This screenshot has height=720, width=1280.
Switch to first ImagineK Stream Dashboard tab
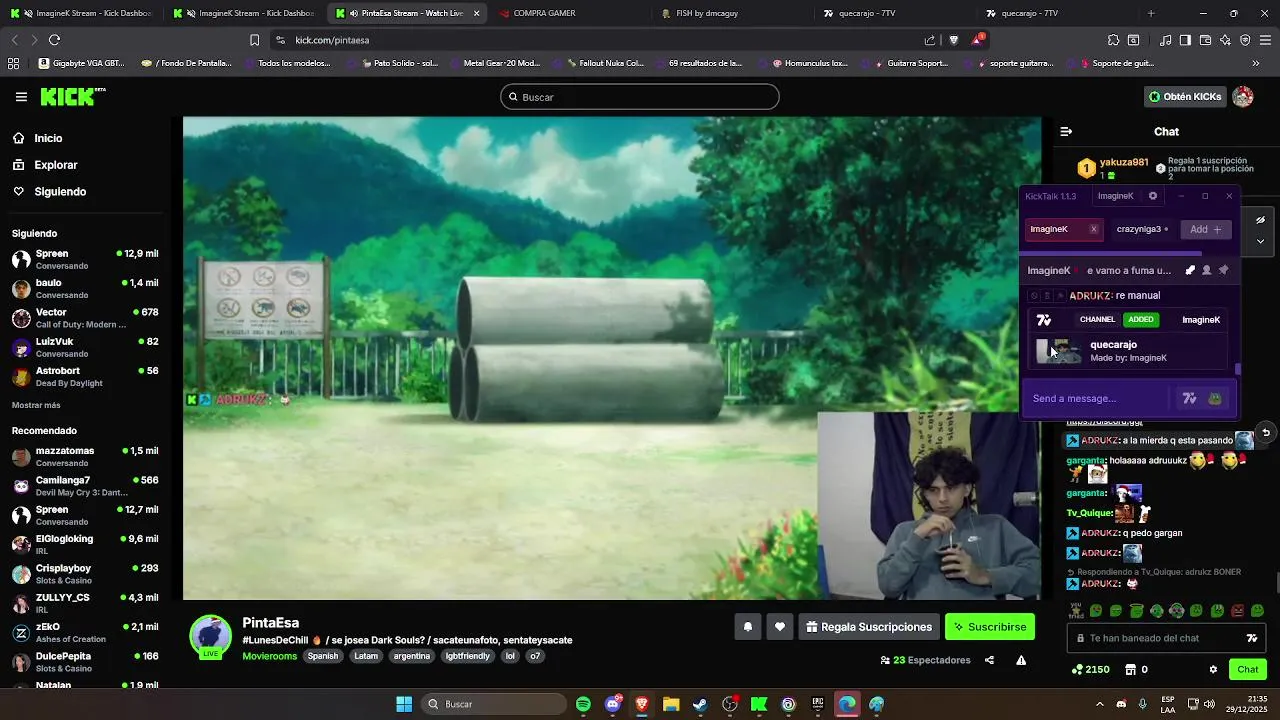coord(82,13)
